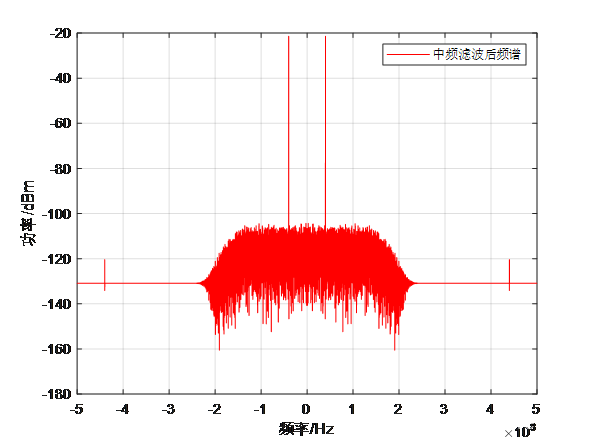Click the x-axis tick label 4
593x443 pixels.
coord(491,409)
